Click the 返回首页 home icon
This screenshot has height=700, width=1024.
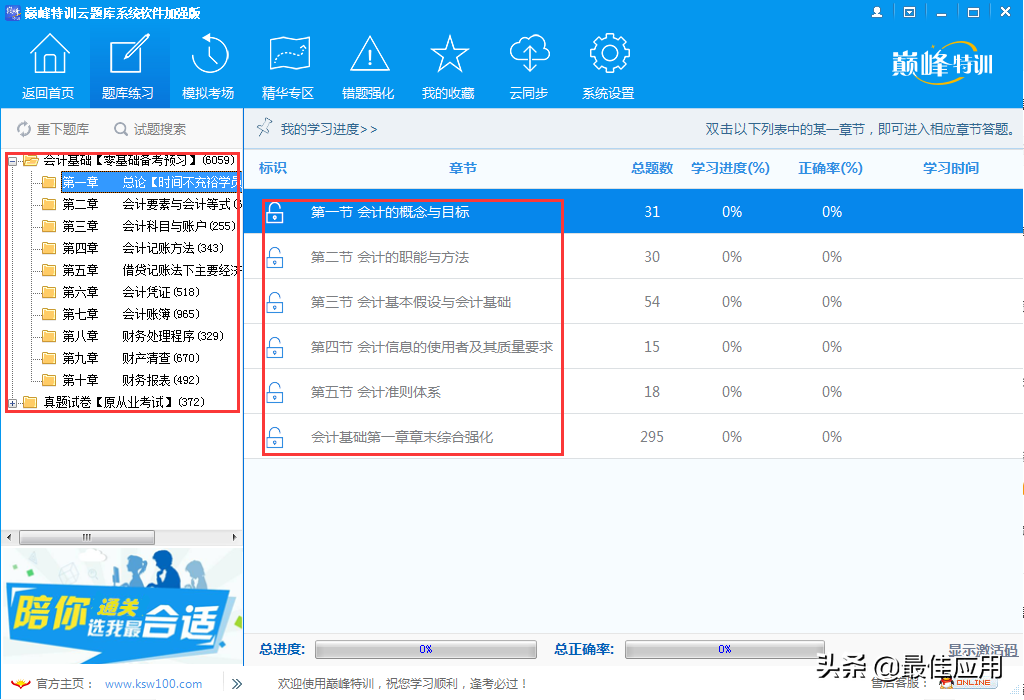[48, 55]
